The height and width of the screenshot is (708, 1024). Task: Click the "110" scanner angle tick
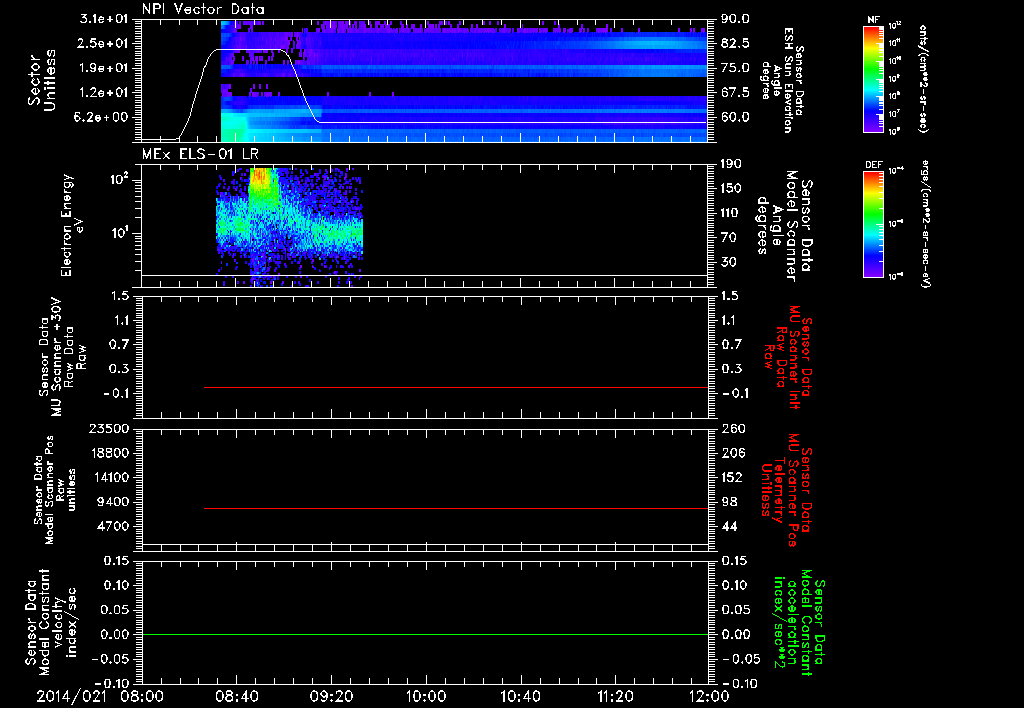click(731, 213)
